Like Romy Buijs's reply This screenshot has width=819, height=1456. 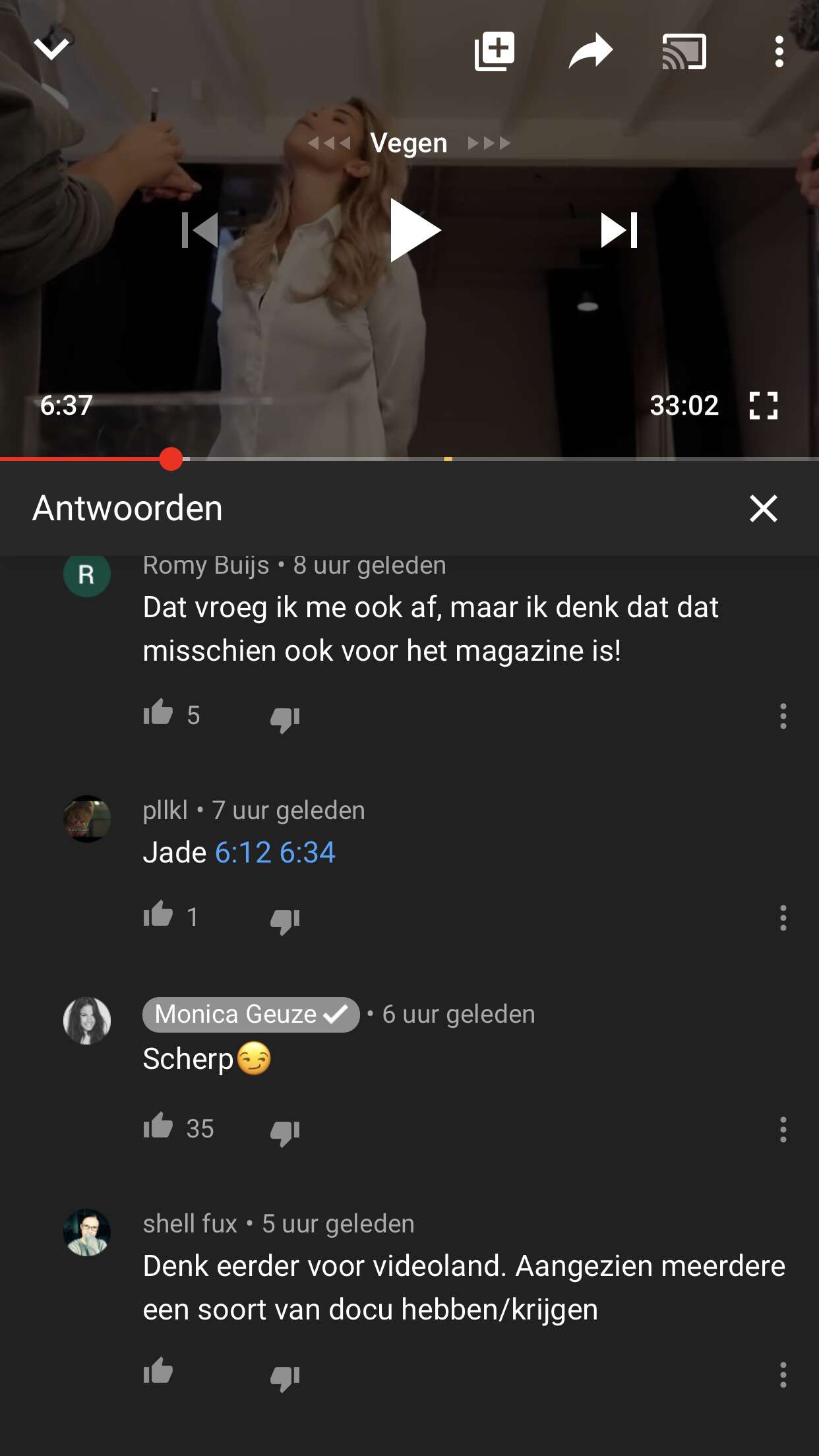tap(158, 713)
